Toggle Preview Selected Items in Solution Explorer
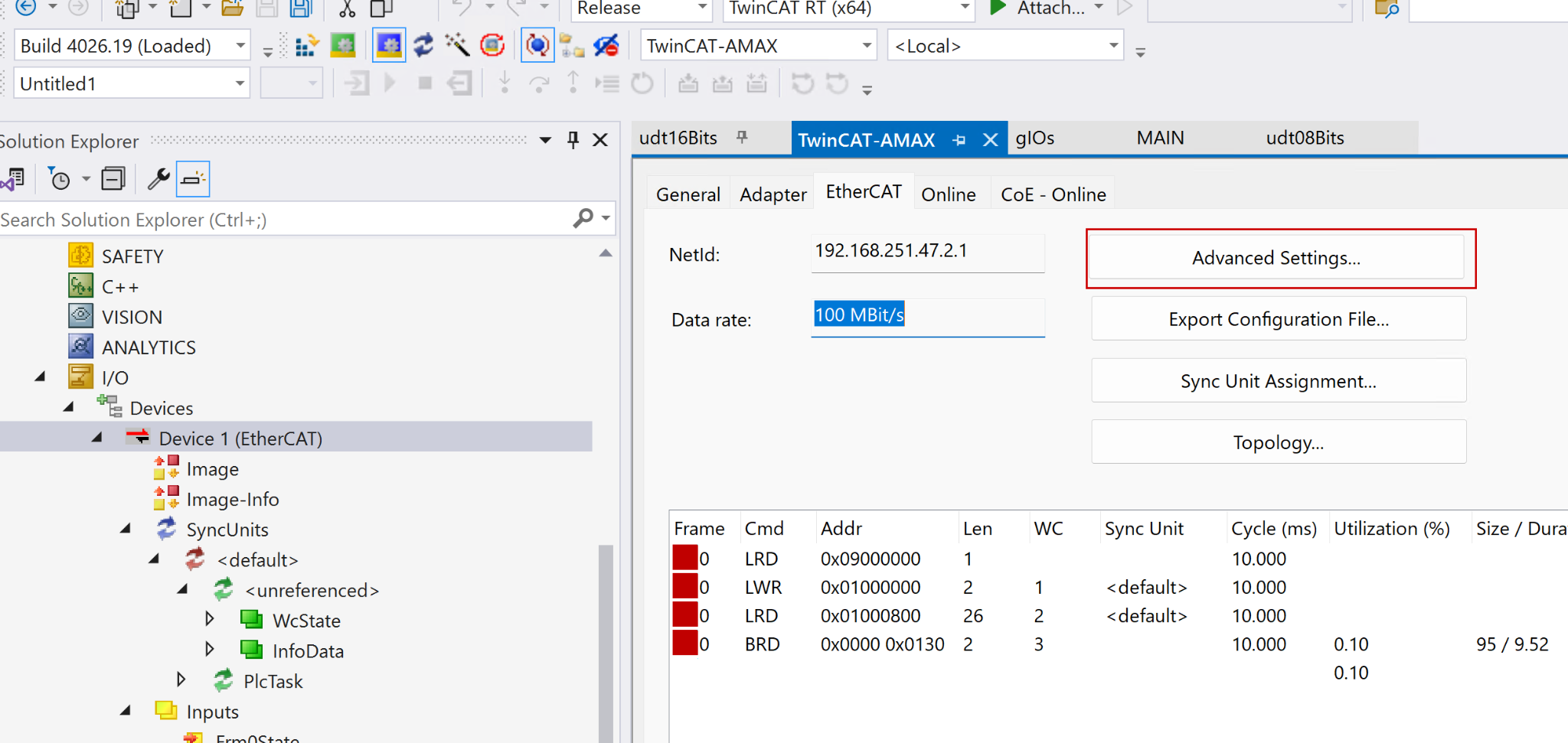 193,179
